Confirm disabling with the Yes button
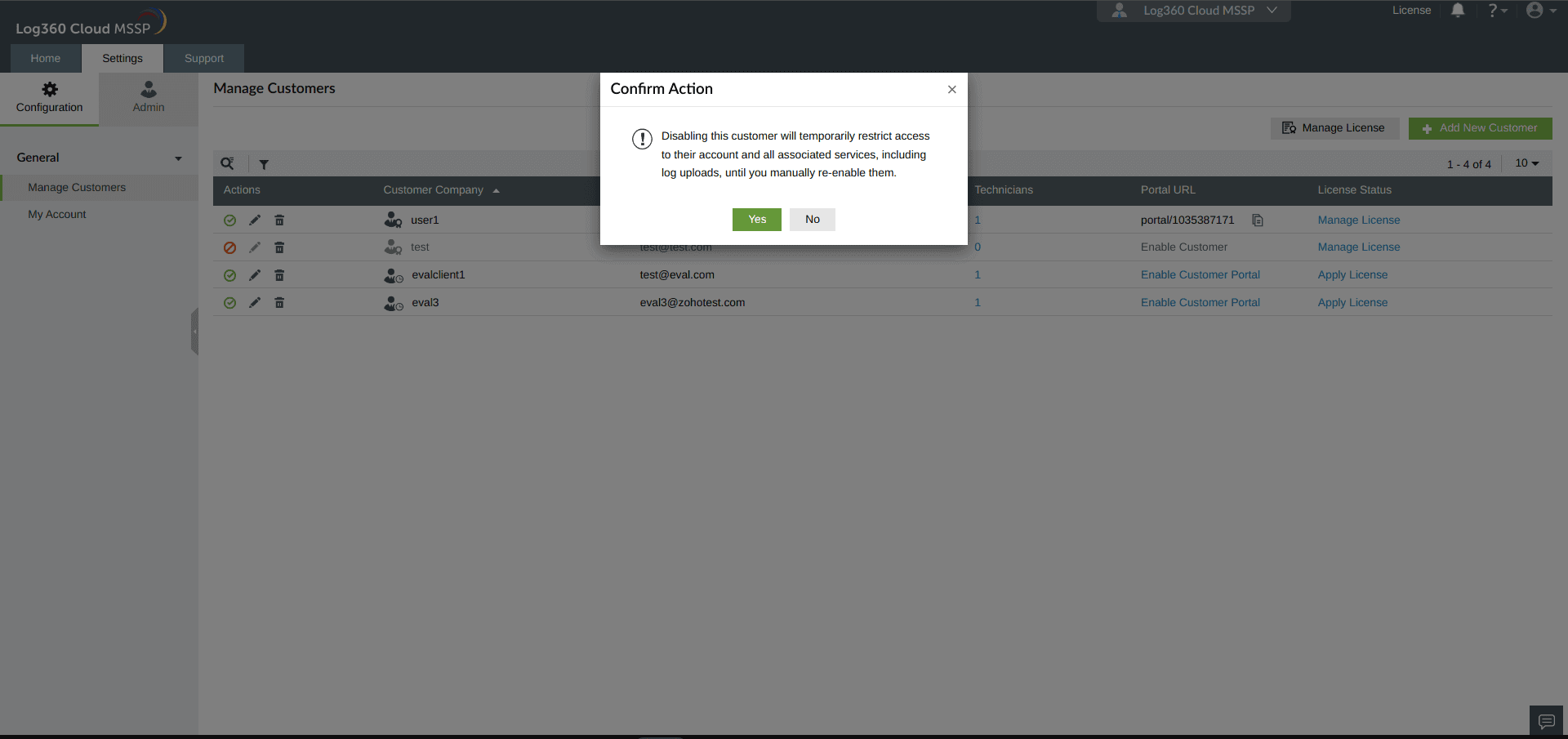The height and width of the screenshot is (739, 1568). (x=756, y=220)
